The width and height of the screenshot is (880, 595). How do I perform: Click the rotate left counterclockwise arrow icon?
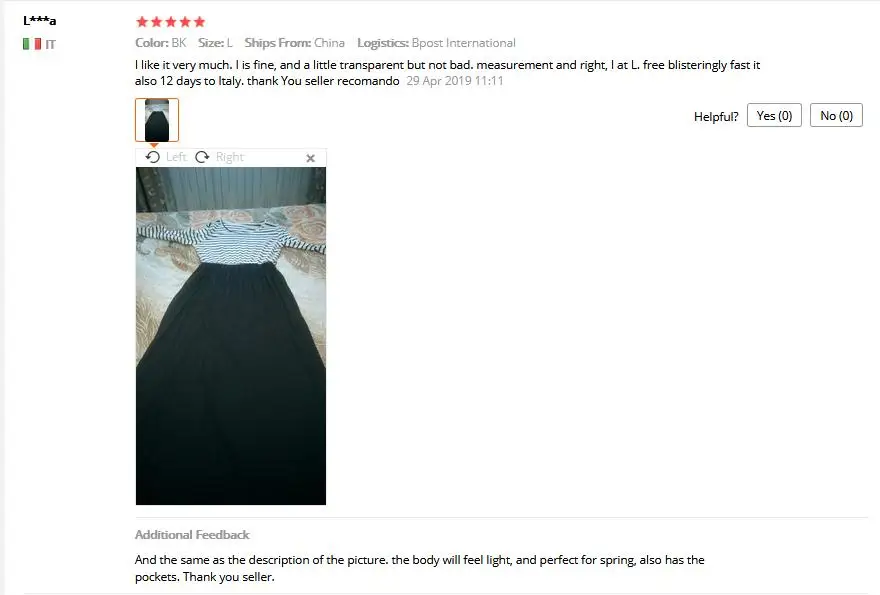tap(153, 157)
